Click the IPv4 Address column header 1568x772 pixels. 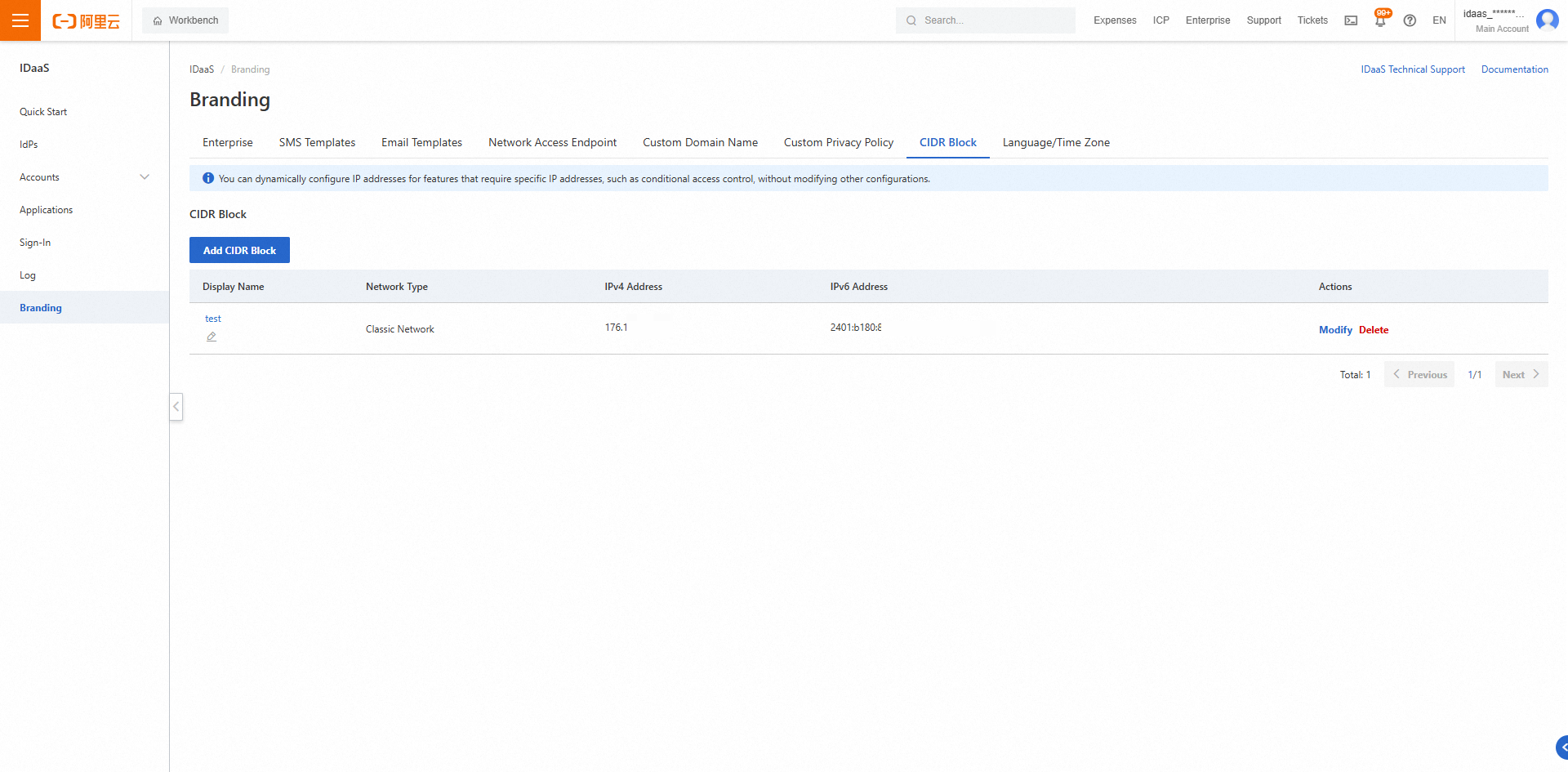(634, 287)
